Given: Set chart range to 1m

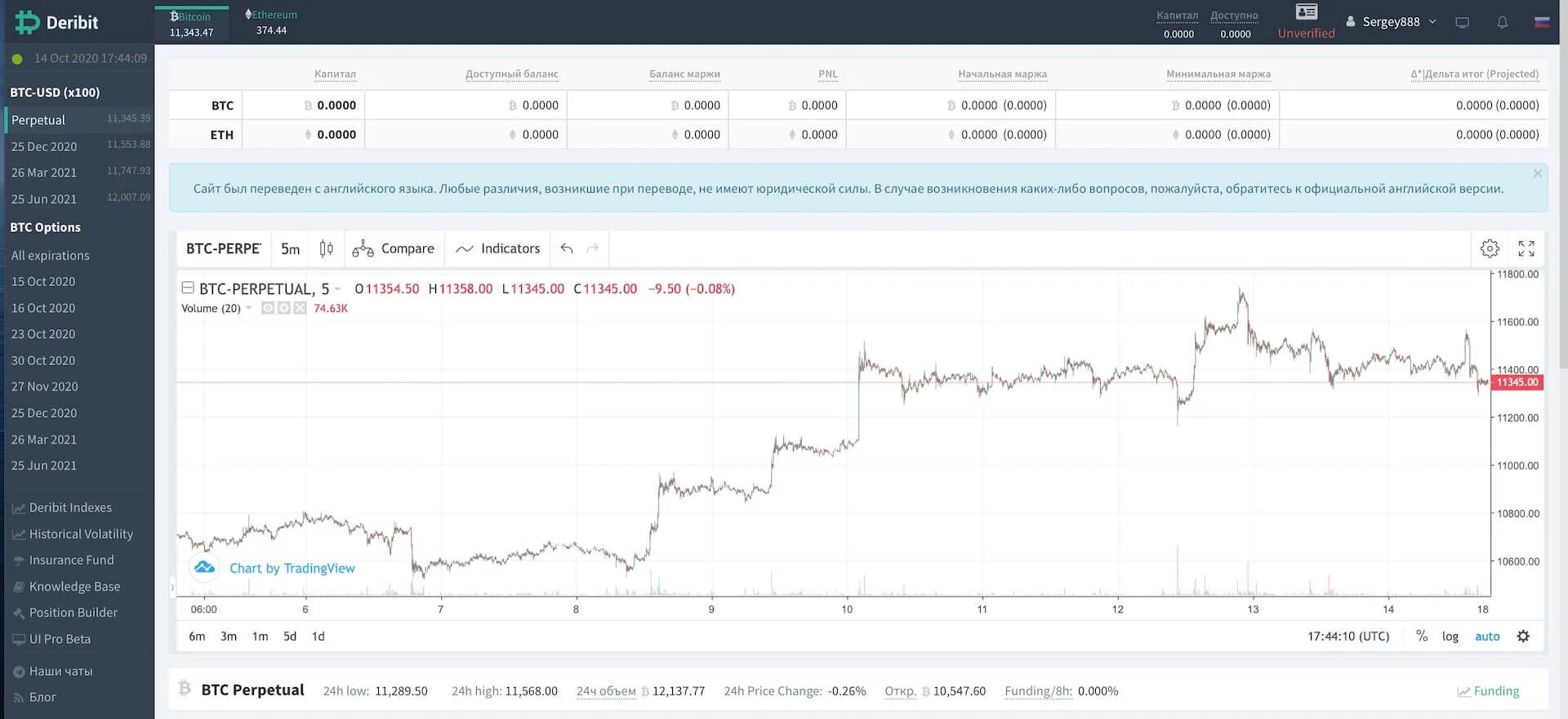Looking at the screenshot, I should click(x=260, y=636).
